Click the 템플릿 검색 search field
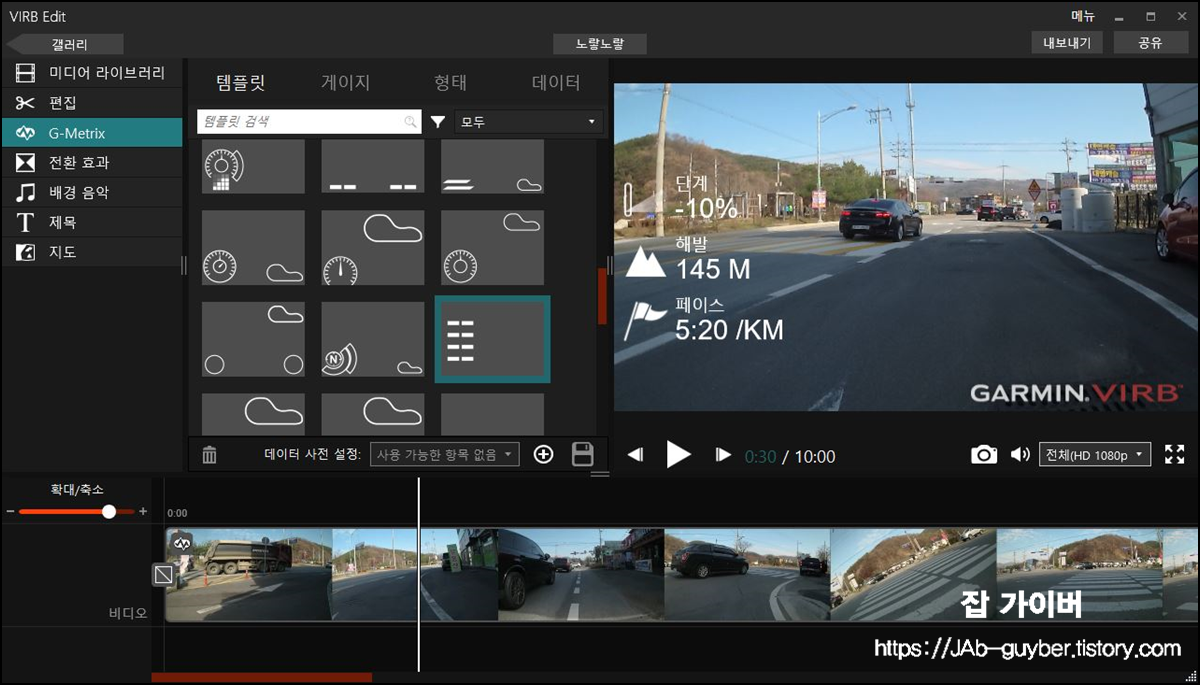Image resolution: width=1200 pixels, height=685 pixels. [x=309, y=121]
